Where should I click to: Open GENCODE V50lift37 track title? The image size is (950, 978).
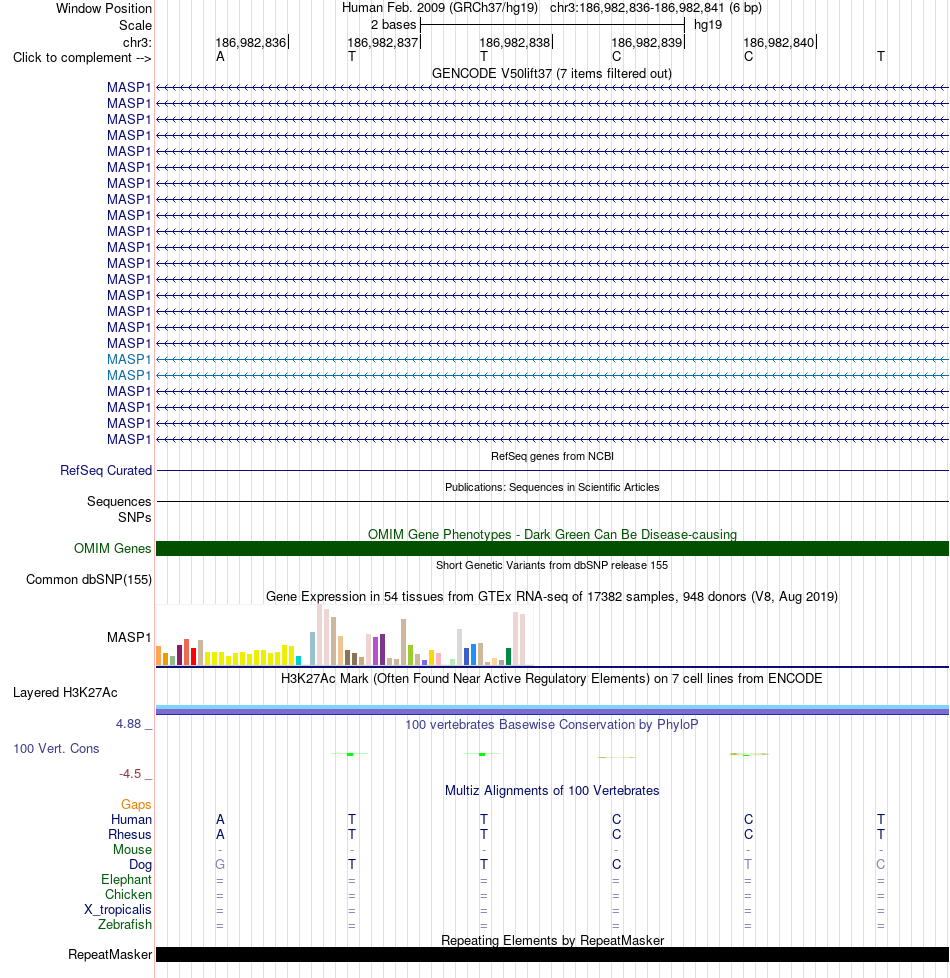click(552, 74)
